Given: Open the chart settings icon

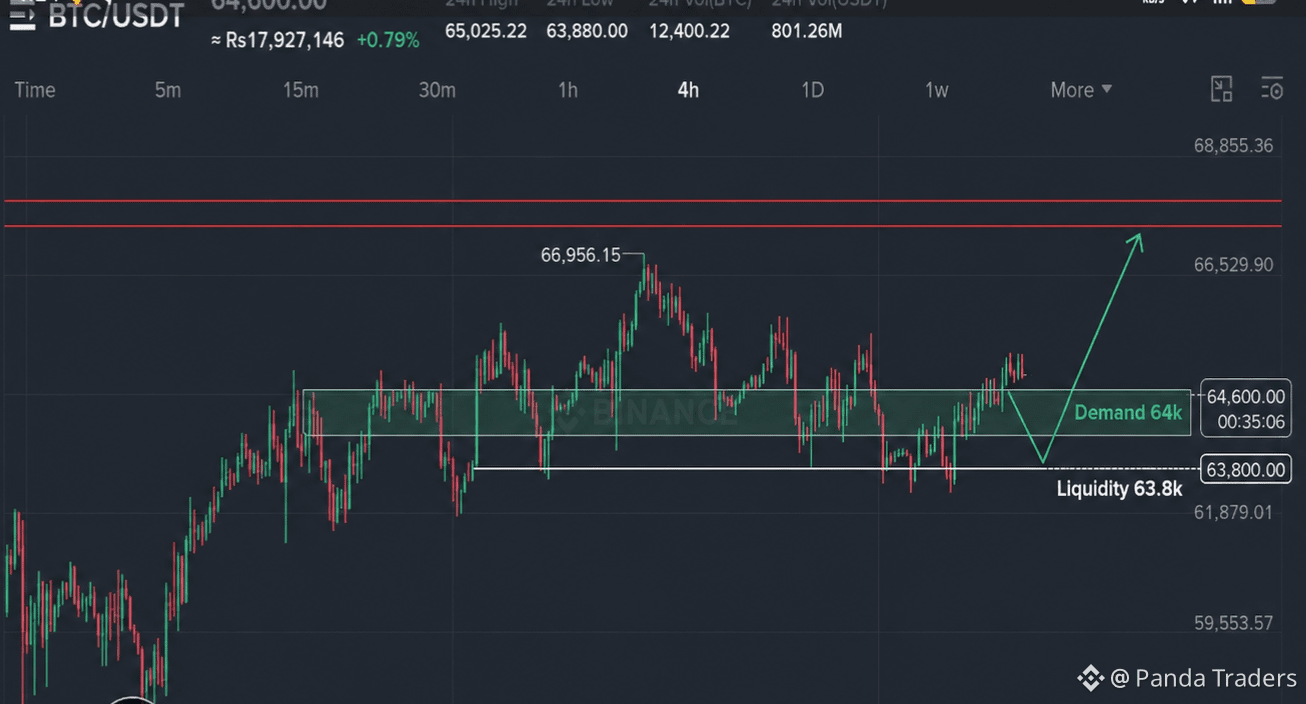Looking at the screenshot, I should click(1272, 89).
